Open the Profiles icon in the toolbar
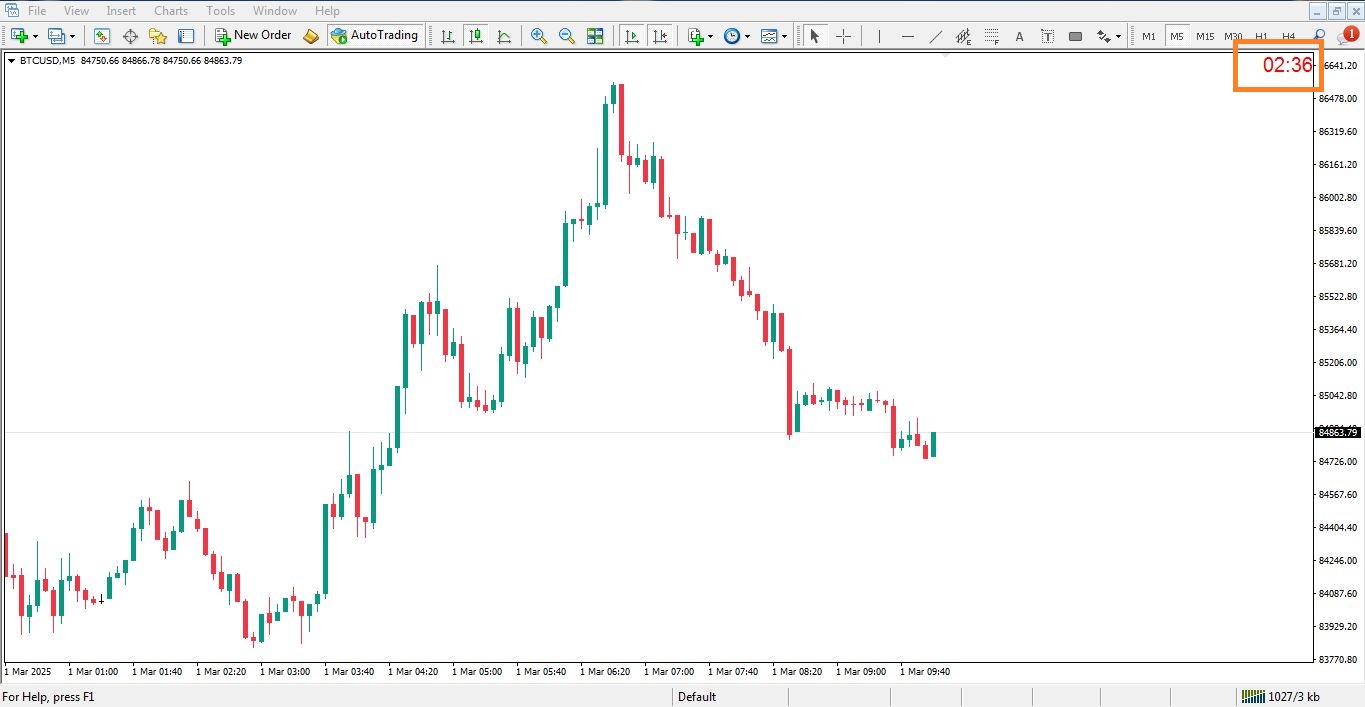 point(56,36)
